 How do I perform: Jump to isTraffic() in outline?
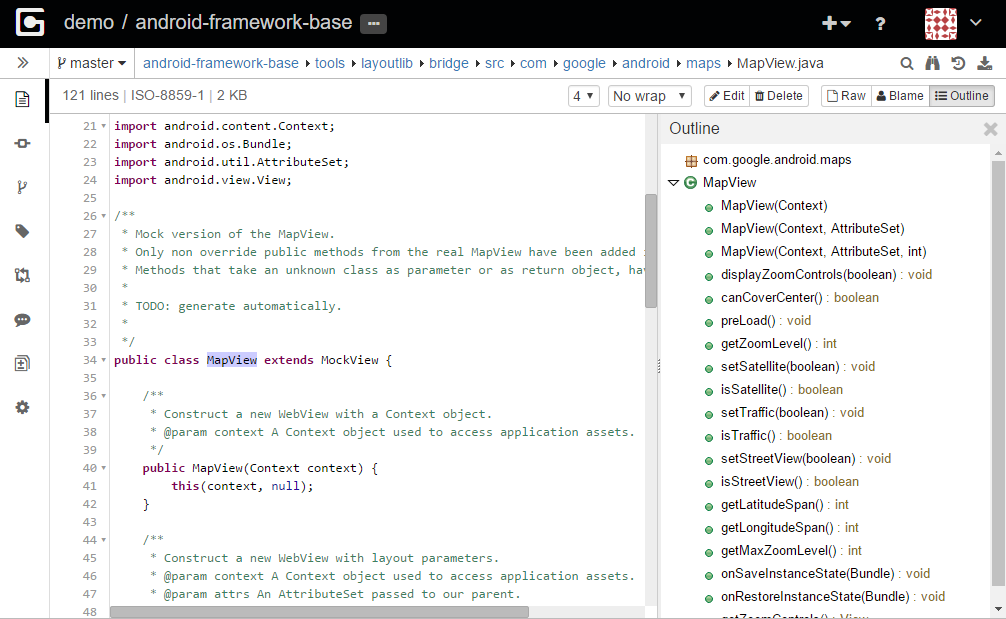point(776,436)
